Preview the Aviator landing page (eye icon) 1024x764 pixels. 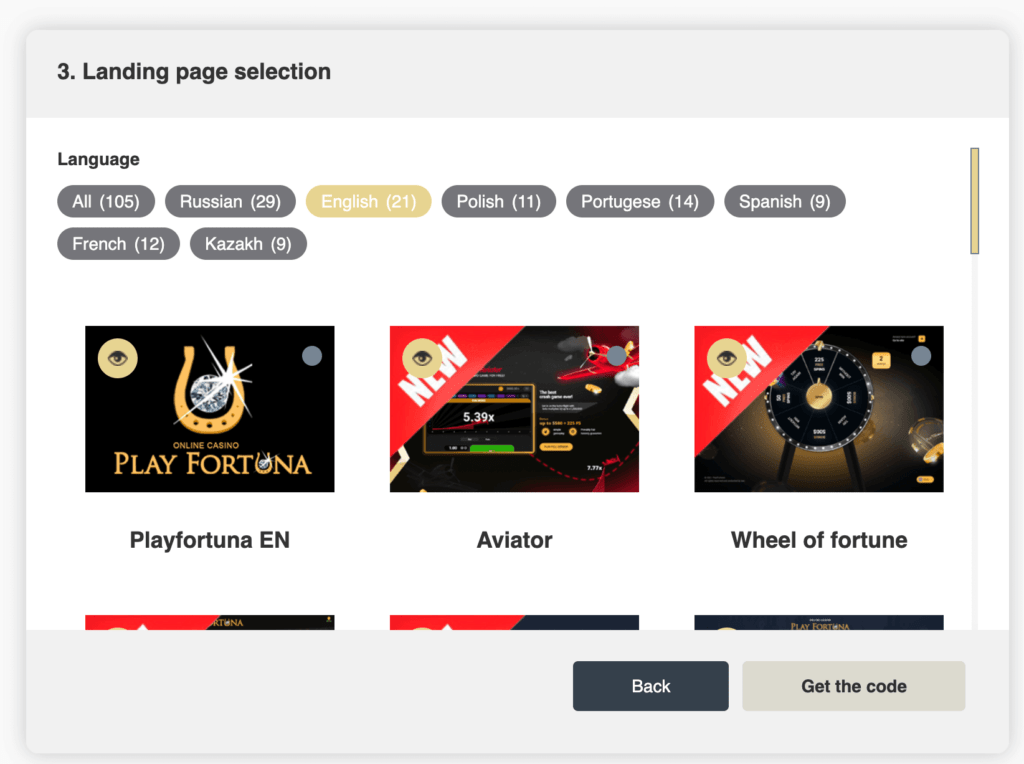click(x=422, y=357)
